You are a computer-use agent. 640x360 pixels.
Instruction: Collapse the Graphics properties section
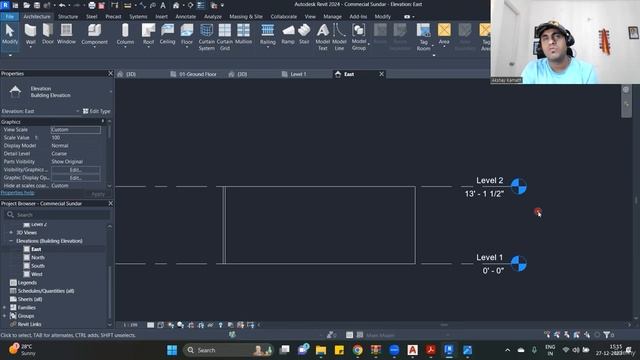[x=103, y=122]
